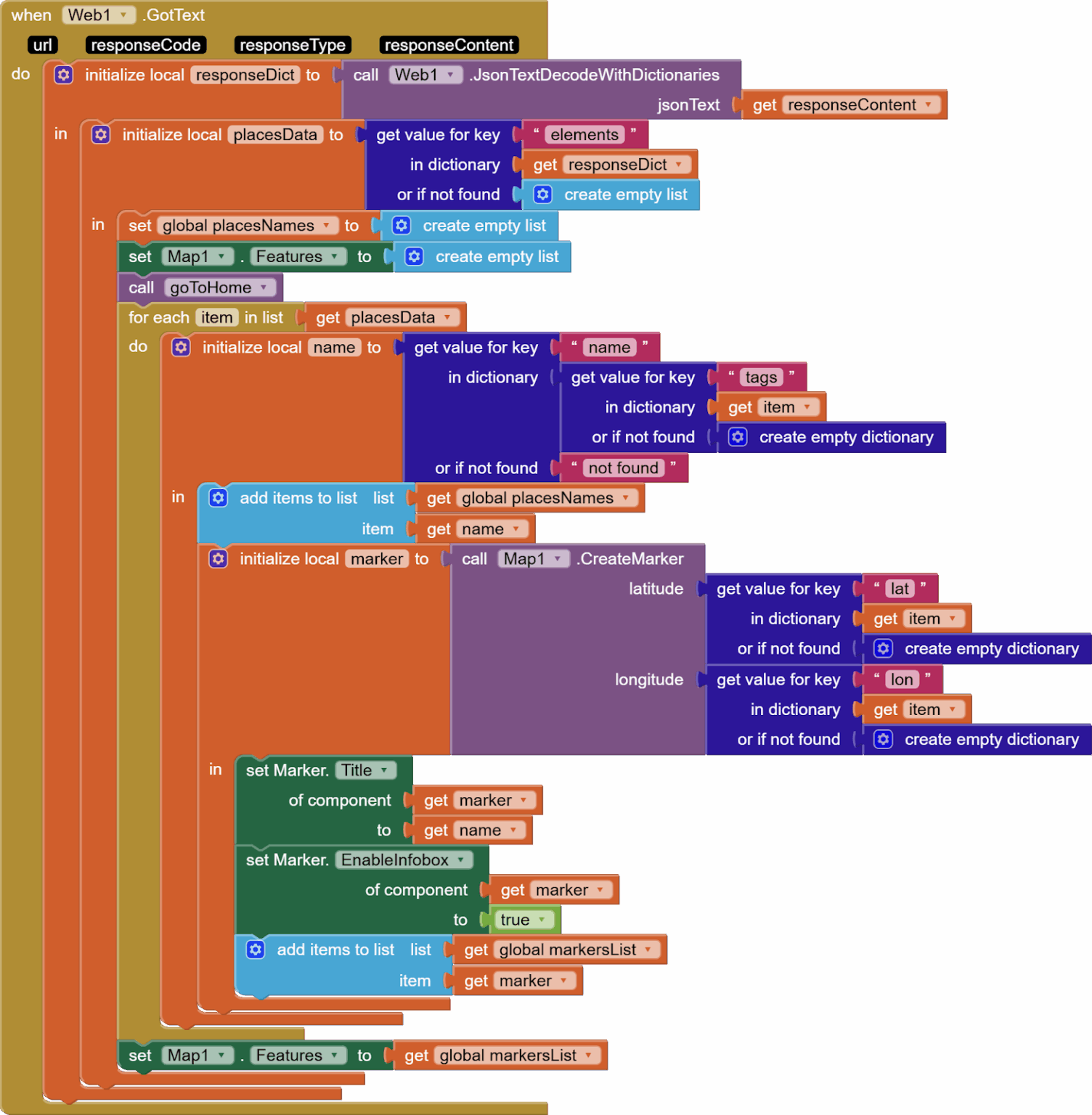Click gear on create empty list under elements
Screen dimensions: 1092x1115
coord(542,195)
